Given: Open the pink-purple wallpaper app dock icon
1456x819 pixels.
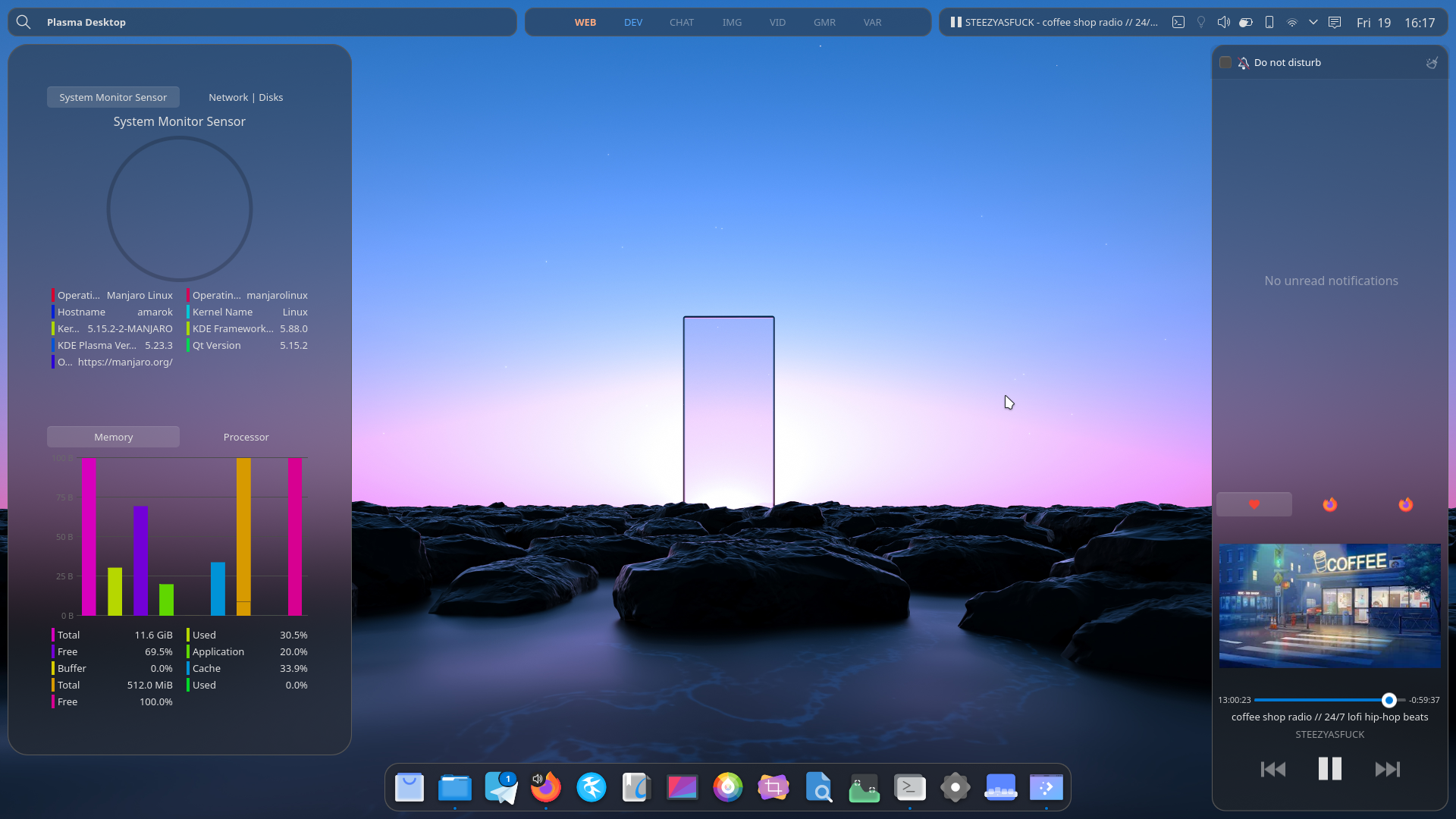Looking at the screenshot, I should tap(682, 787).
